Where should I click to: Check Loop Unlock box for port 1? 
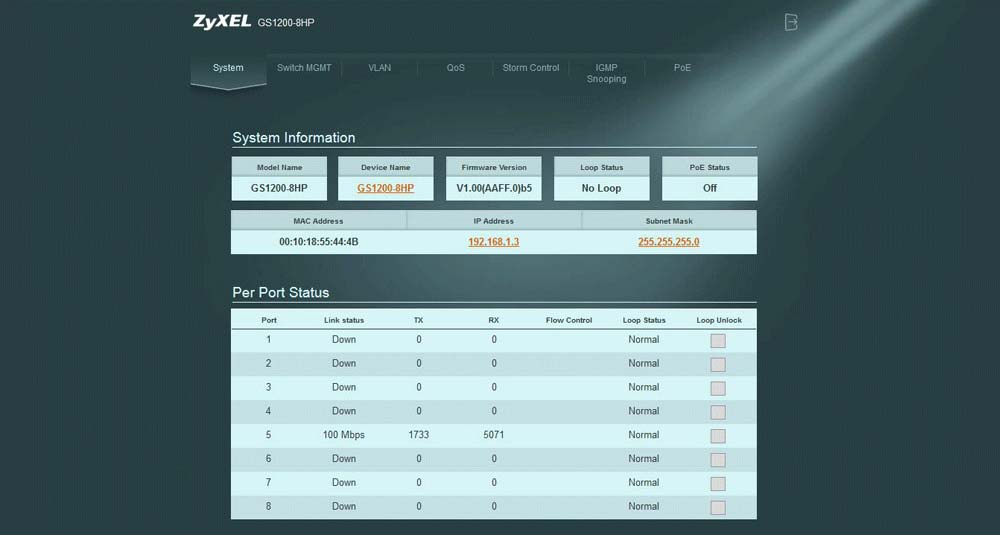tap(718, 340)
